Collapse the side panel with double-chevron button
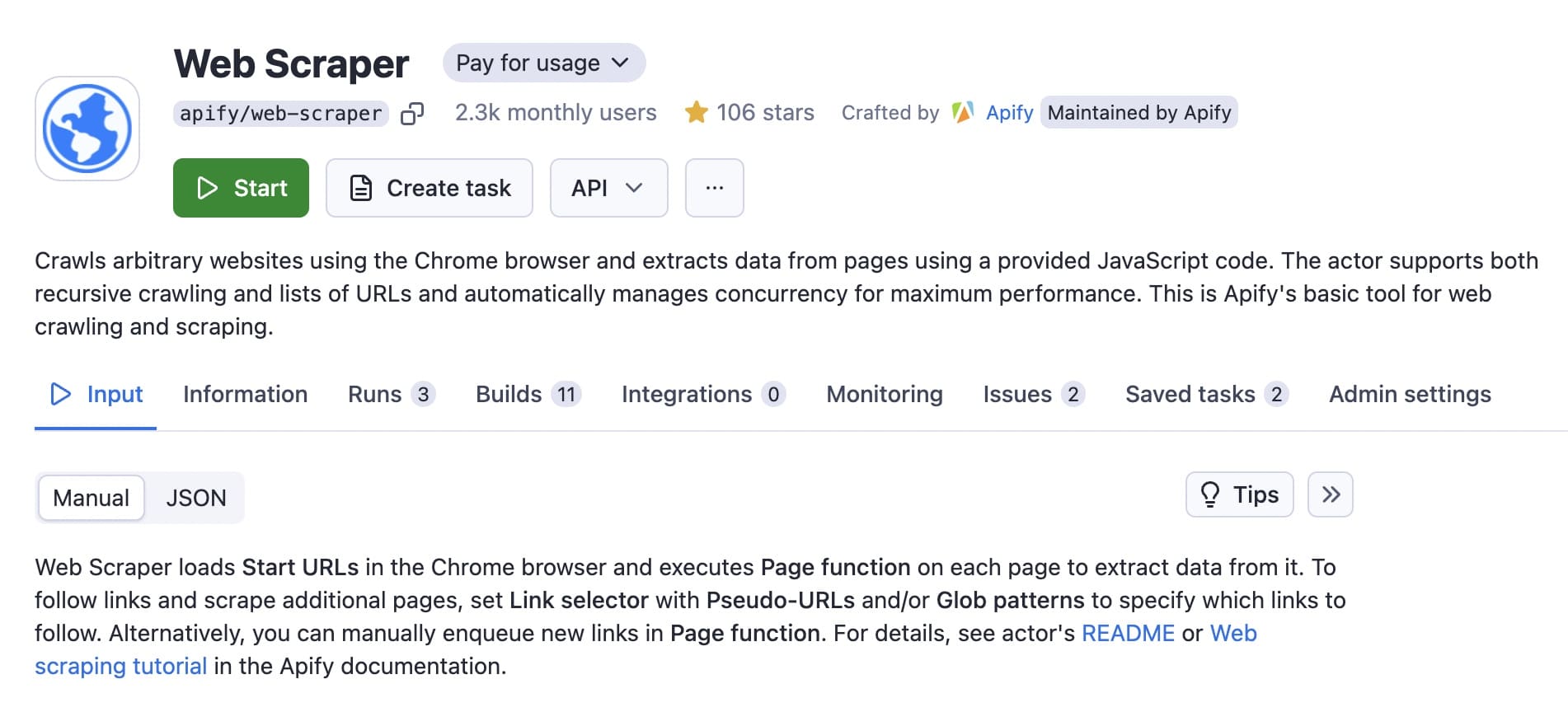 [1331, 494]
